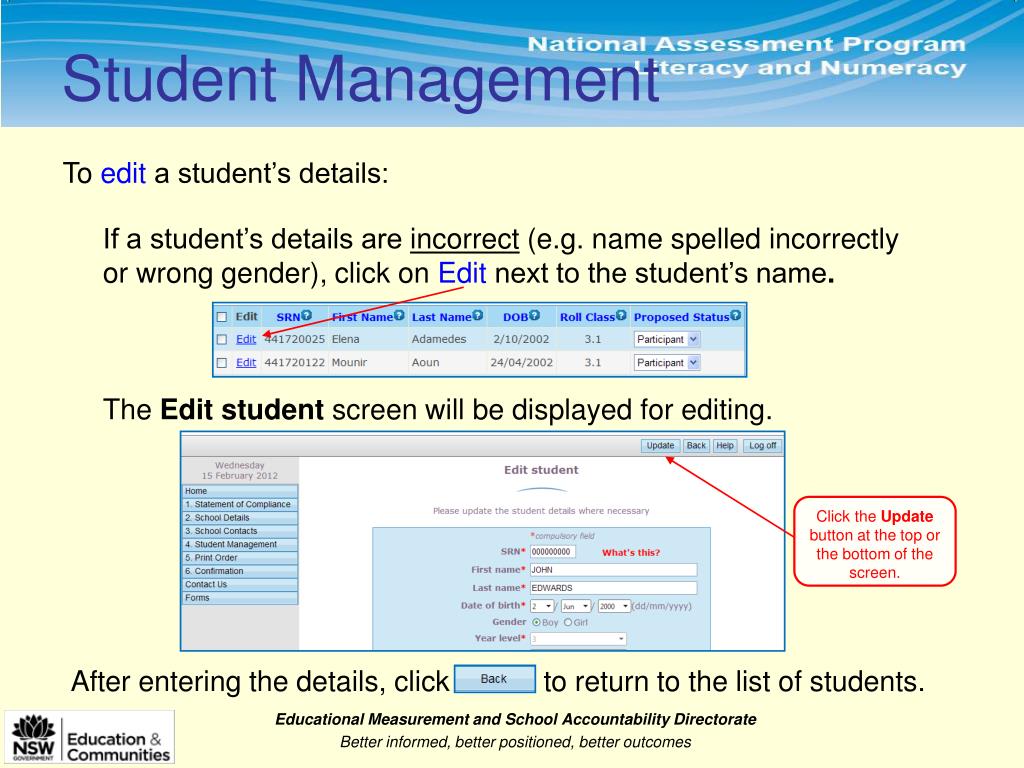Click the First name field containing JOHN
The width and height of the screenshot is (1024, 768).
click(x=613, y=570)
